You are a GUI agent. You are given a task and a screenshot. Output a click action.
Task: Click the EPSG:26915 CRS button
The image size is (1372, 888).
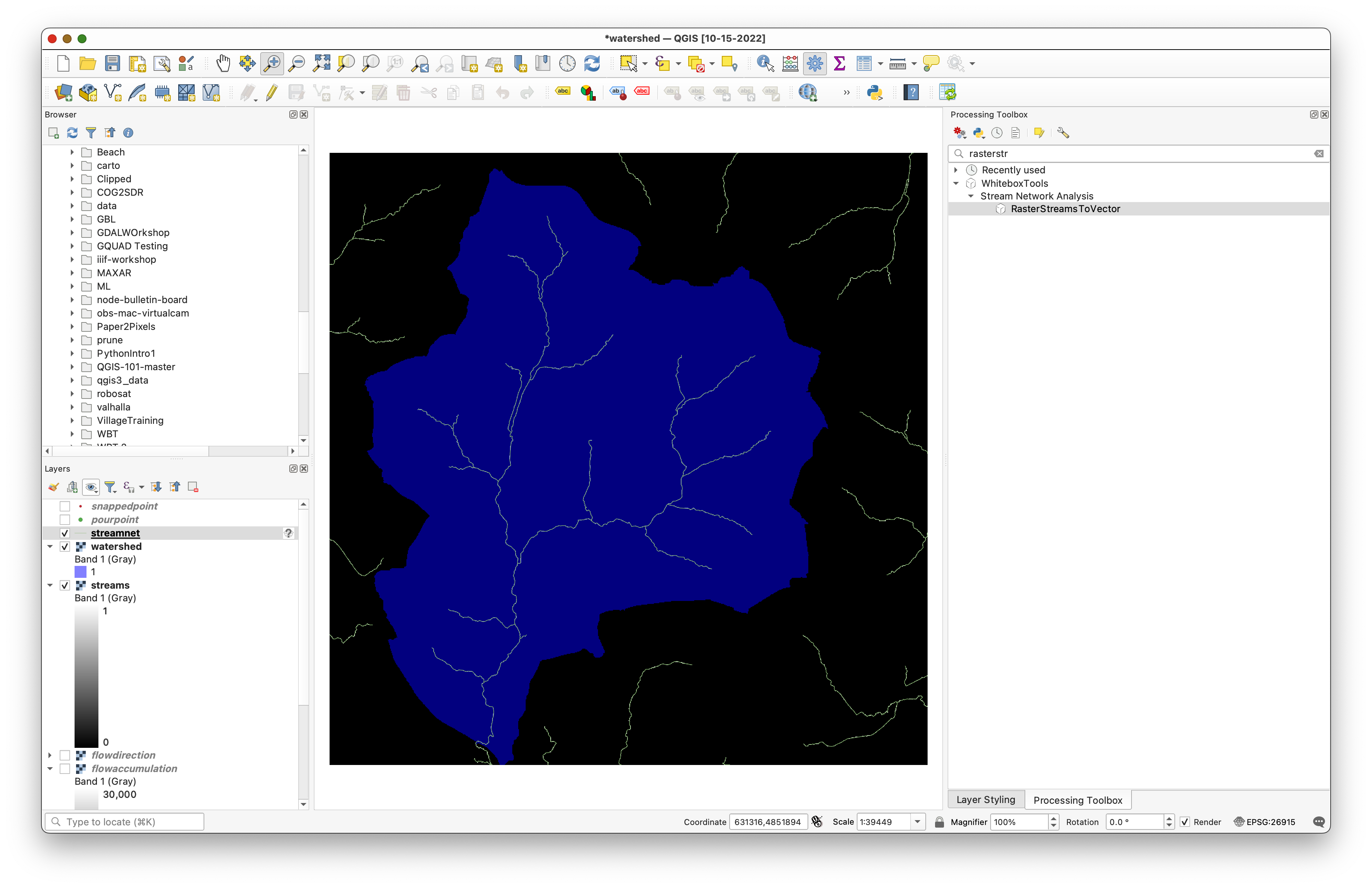click(x=1265, y=822)
